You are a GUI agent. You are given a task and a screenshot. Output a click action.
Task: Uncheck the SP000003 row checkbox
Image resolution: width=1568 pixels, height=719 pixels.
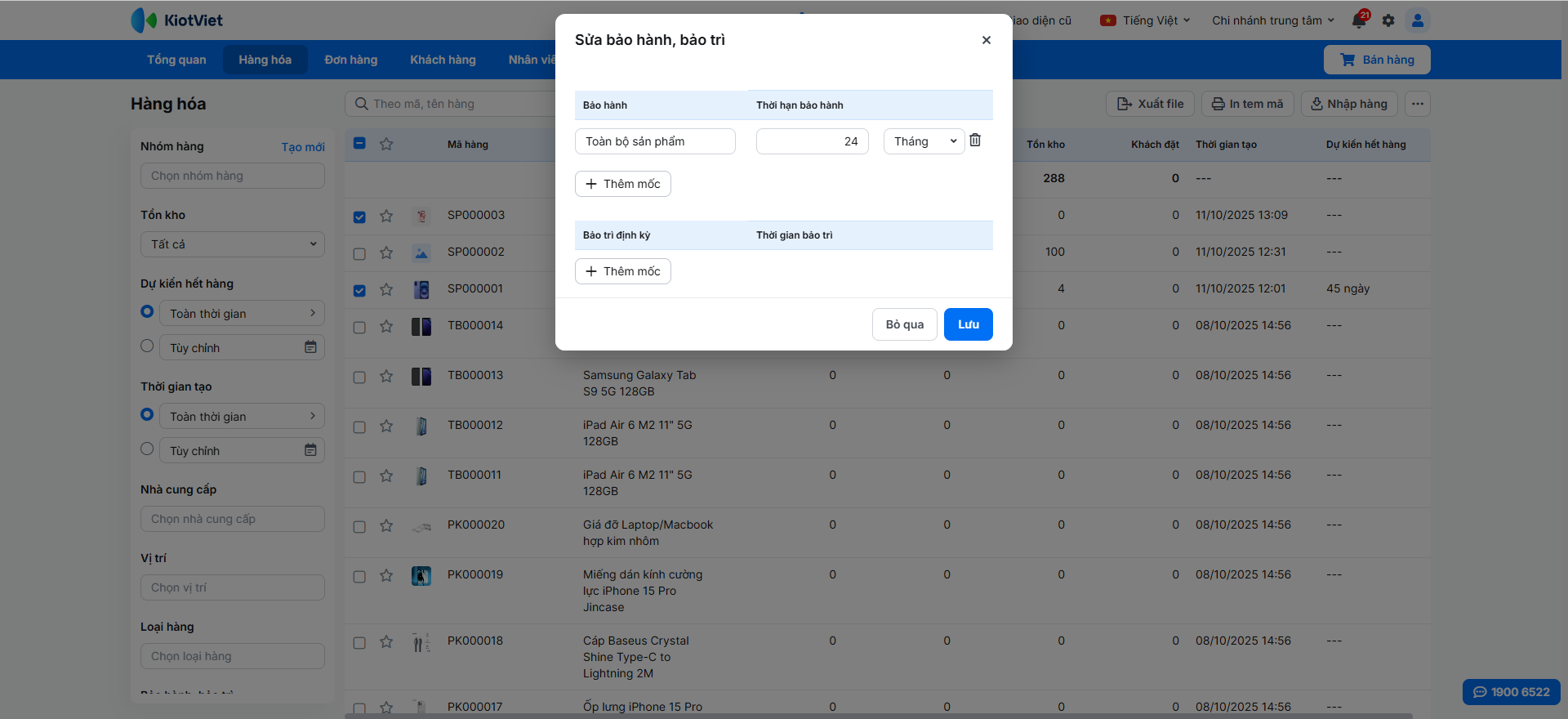coord(359,217)
